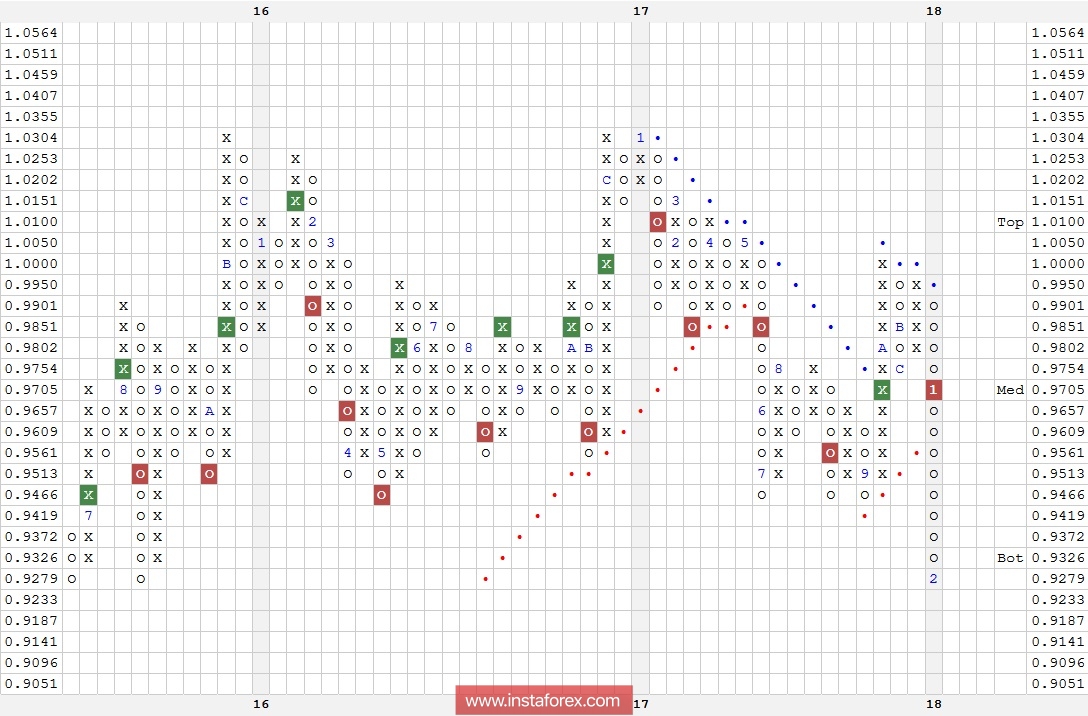Click blue '2' at the bottom of last O column
Screen dimensions: 1088x716
click(933, 579)
